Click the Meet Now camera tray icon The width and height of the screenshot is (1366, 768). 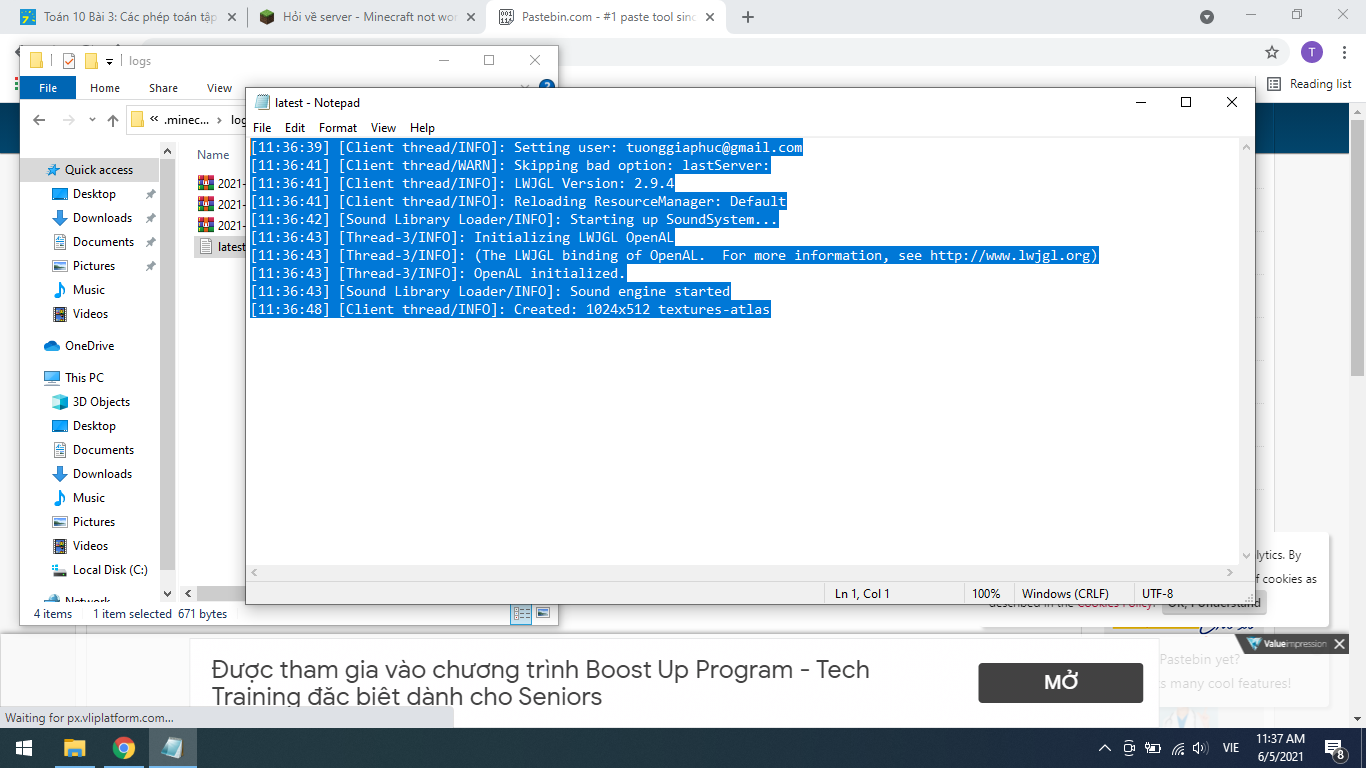[x=1129, y=748]
